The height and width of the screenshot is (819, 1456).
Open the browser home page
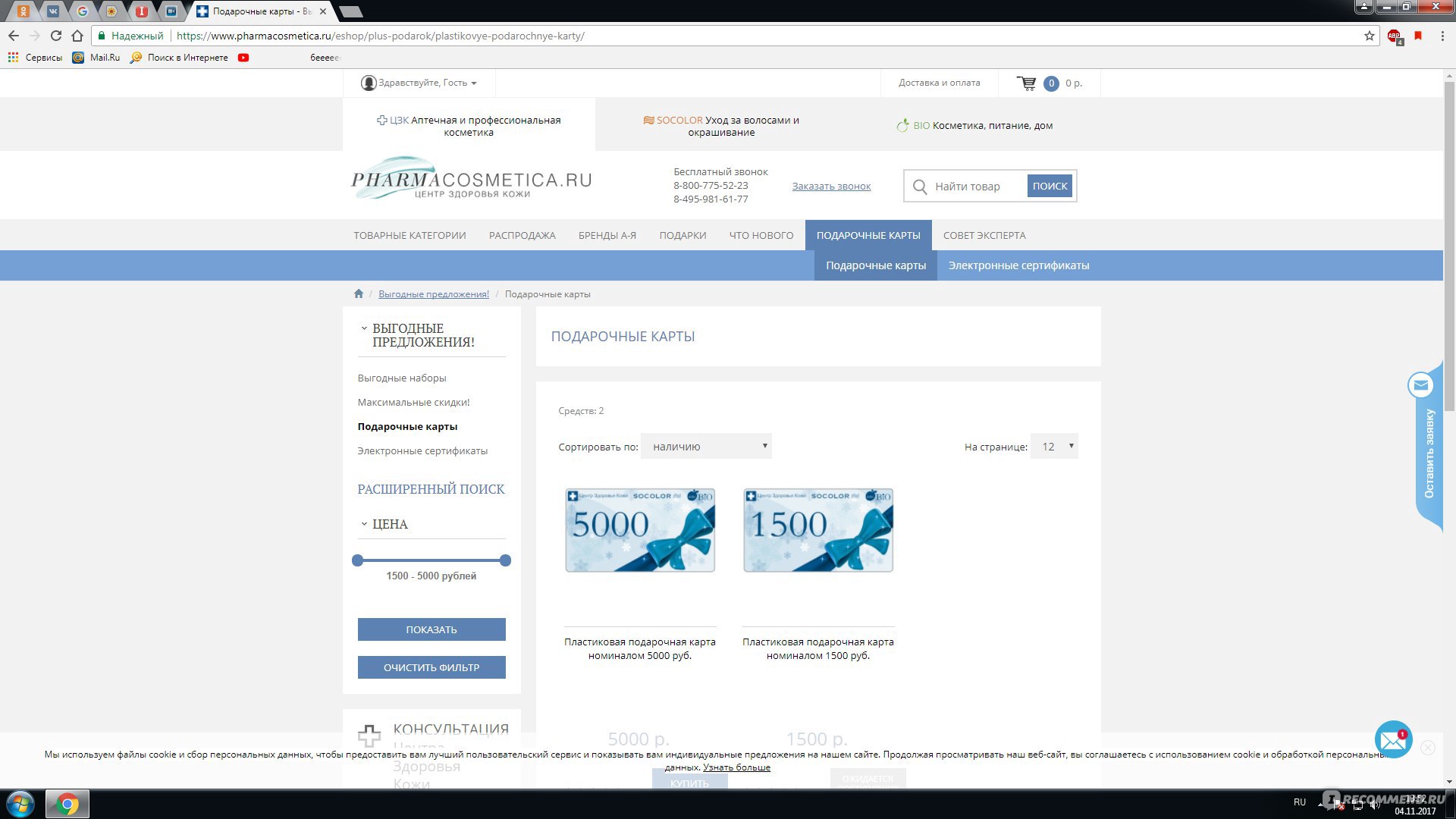[77, 36]
